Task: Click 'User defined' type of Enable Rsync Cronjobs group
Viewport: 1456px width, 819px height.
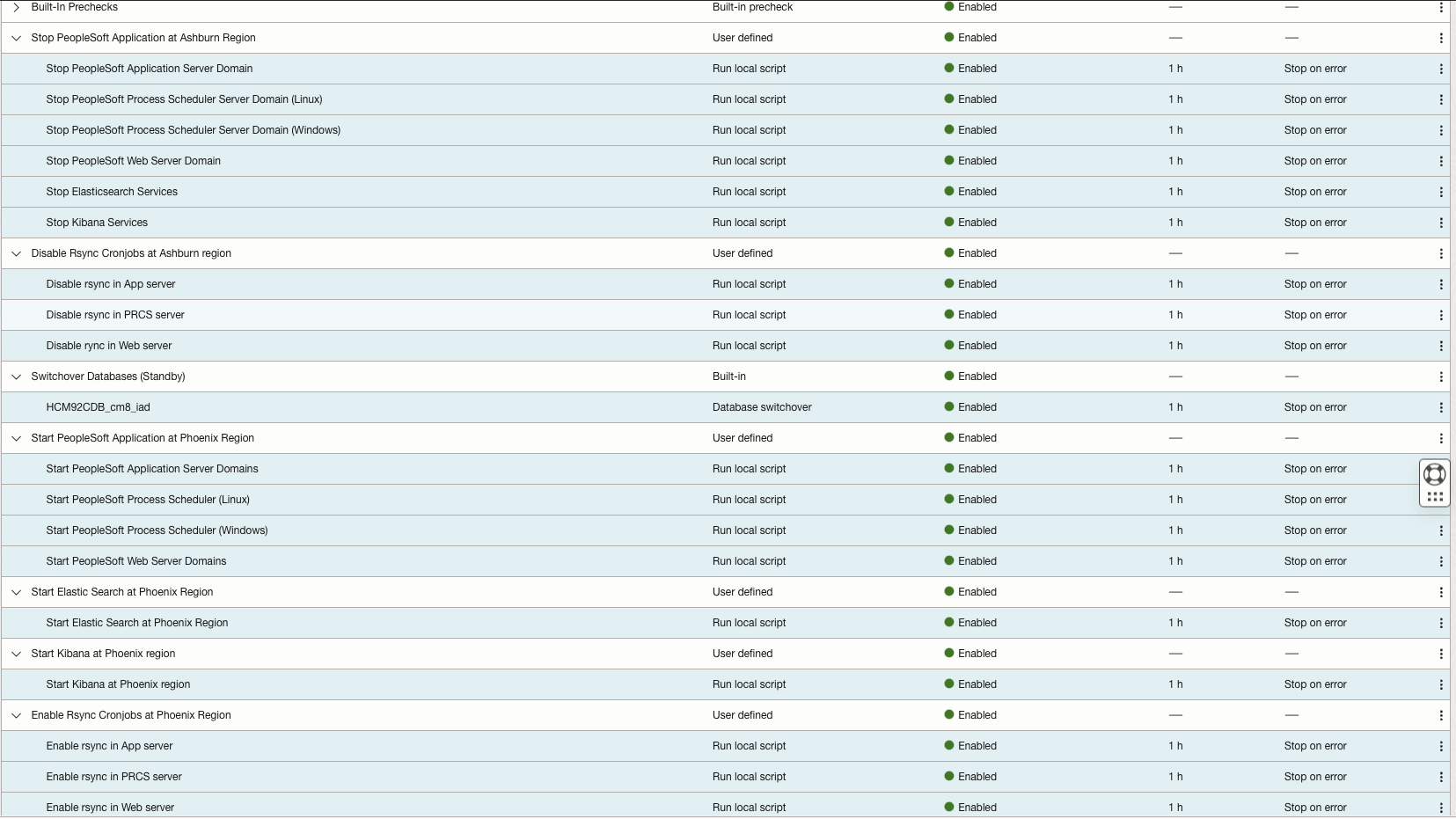Action: point(743,715)
